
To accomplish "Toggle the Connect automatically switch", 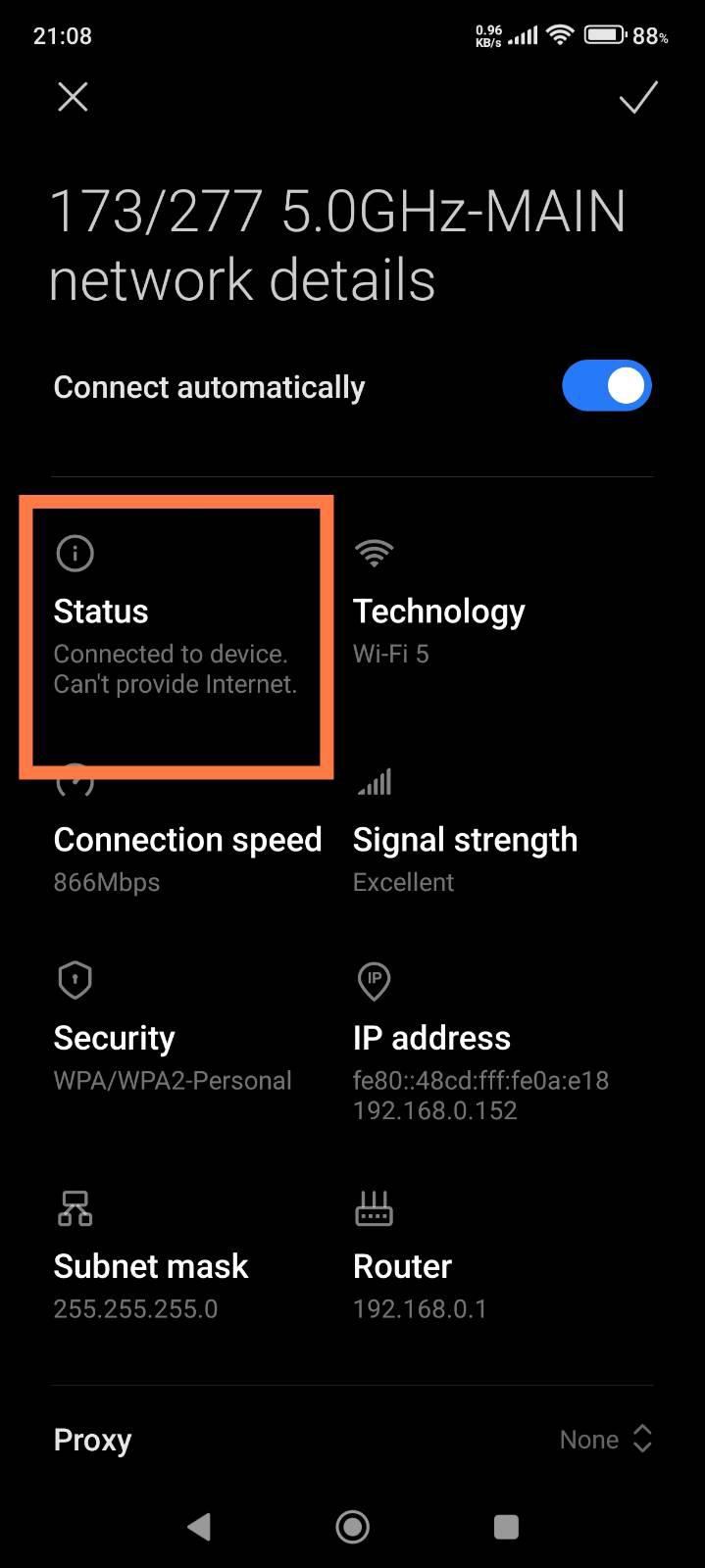I will (606, 386).
